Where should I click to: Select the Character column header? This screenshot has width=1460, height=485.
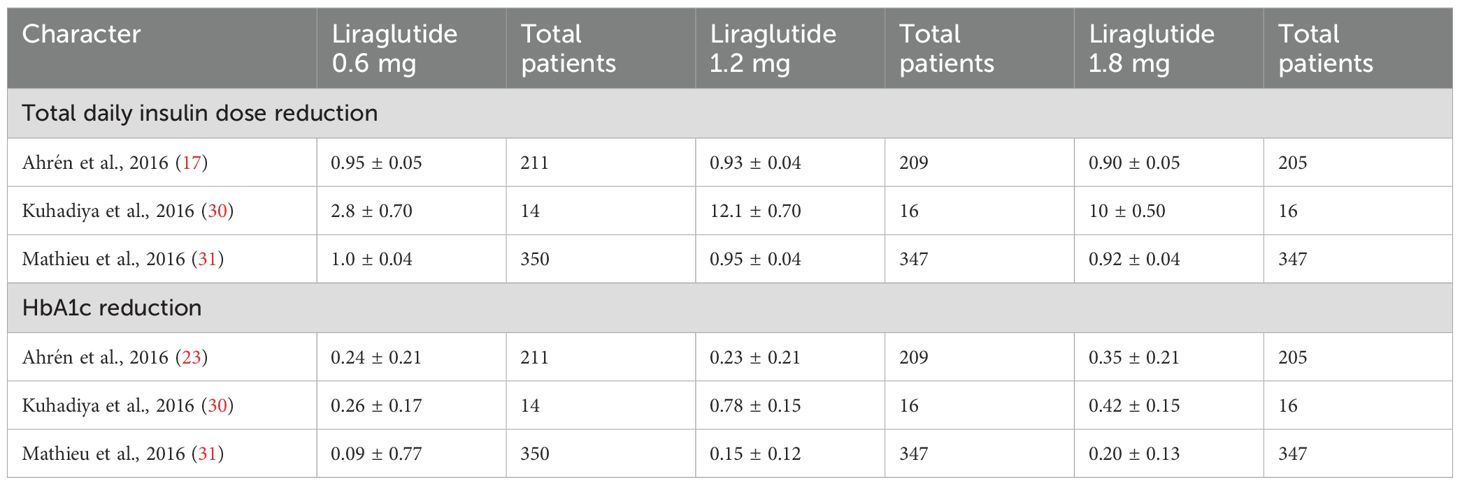(82, 35)
